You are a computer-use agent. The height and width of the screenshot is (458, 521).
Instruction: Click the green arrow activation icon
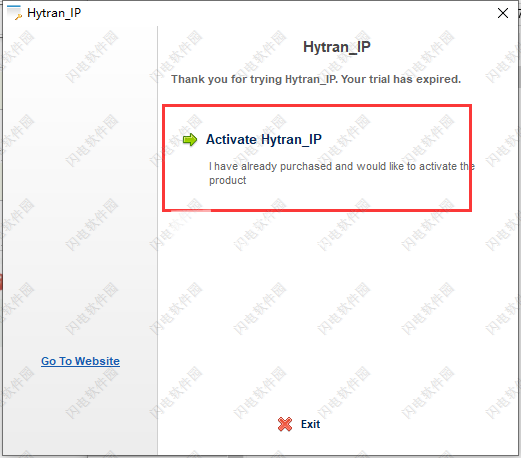point(190,139)
